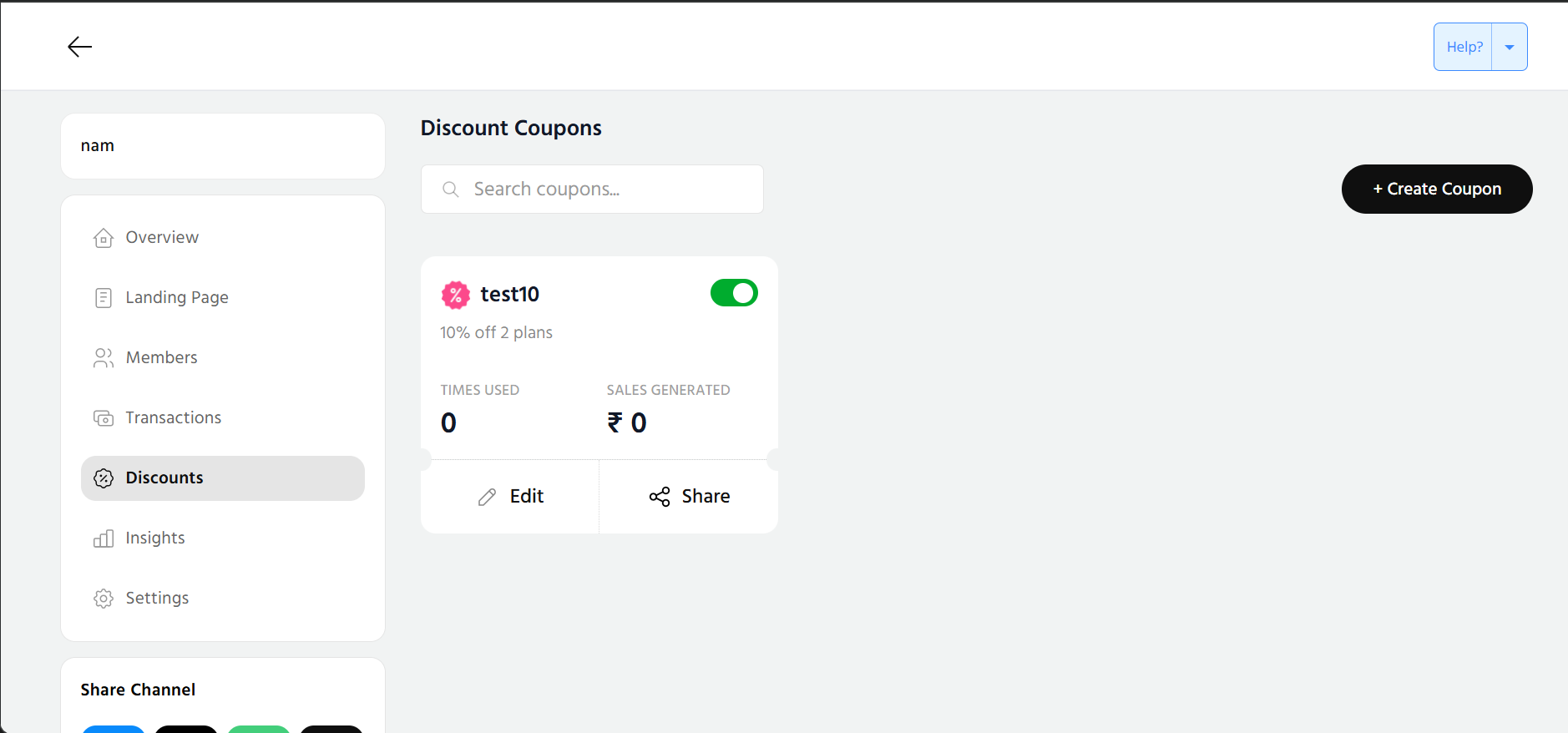Click the Overview home icon
This screenshot has width=1568, height=733.
coord(104,238)
